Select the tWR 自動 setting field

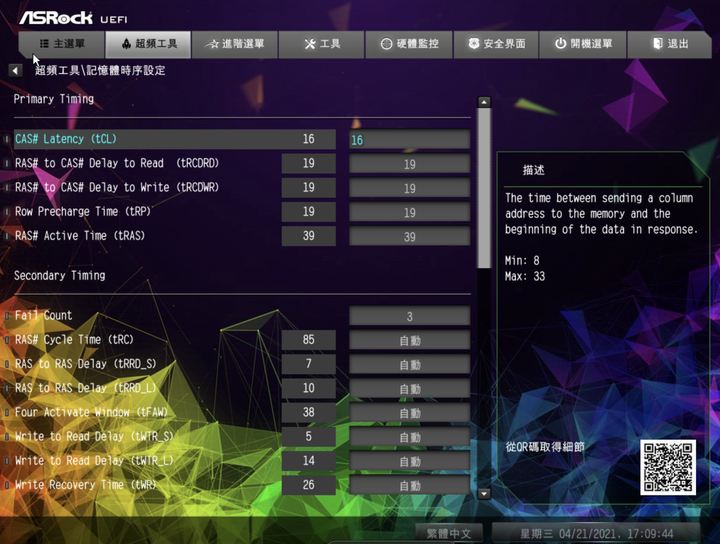pyautogui.click(x=410, y=486)
